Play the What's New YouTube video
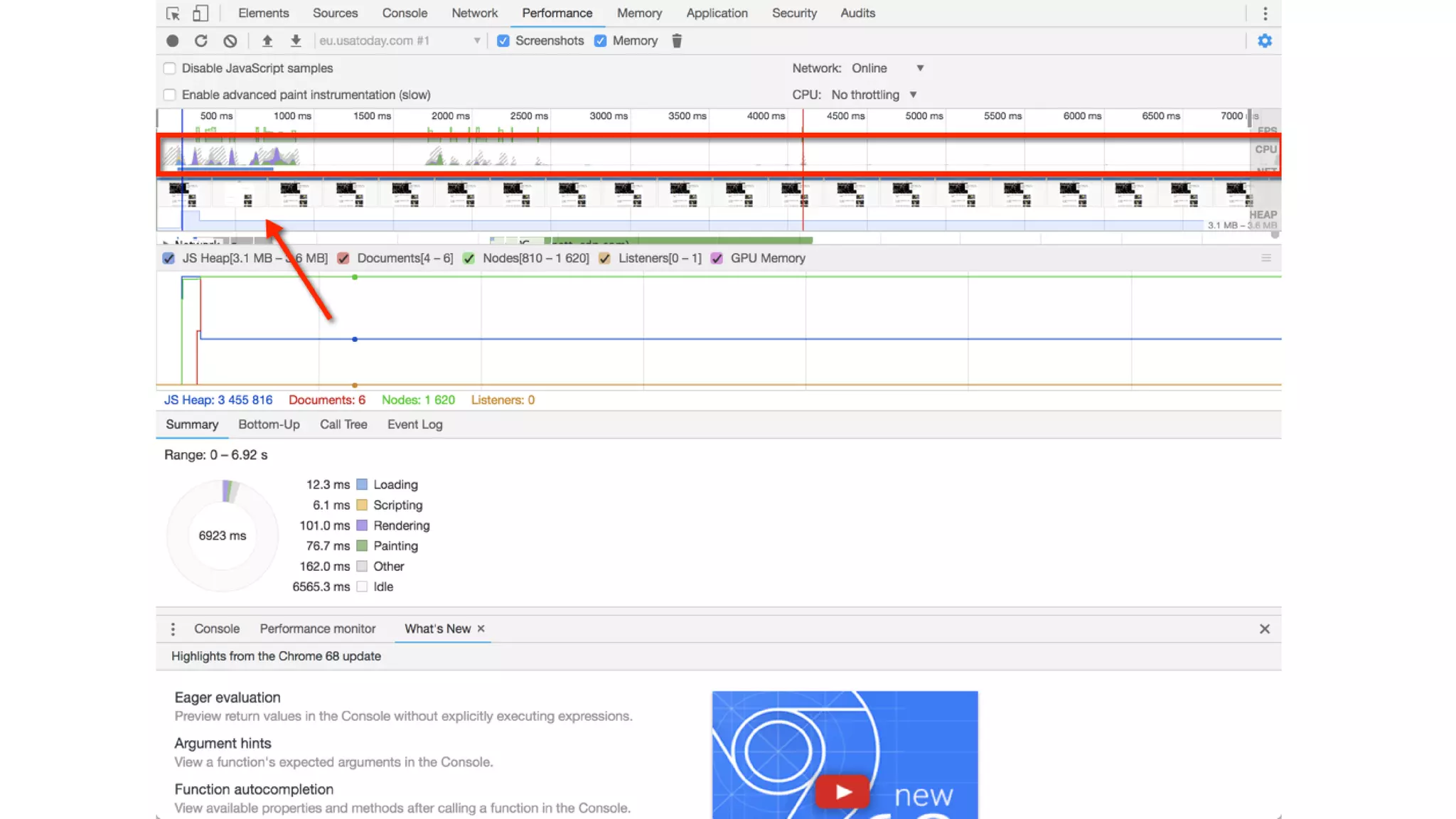Screen dimensions: 1456x819 pyautogui.click(x=842, y=791)
